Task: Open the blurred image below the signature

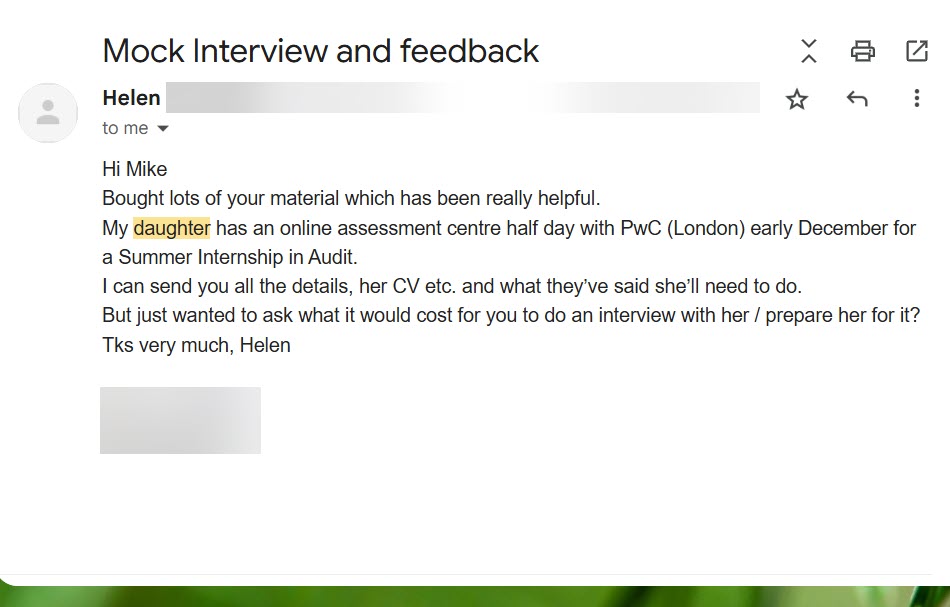Action: (180, 420)
